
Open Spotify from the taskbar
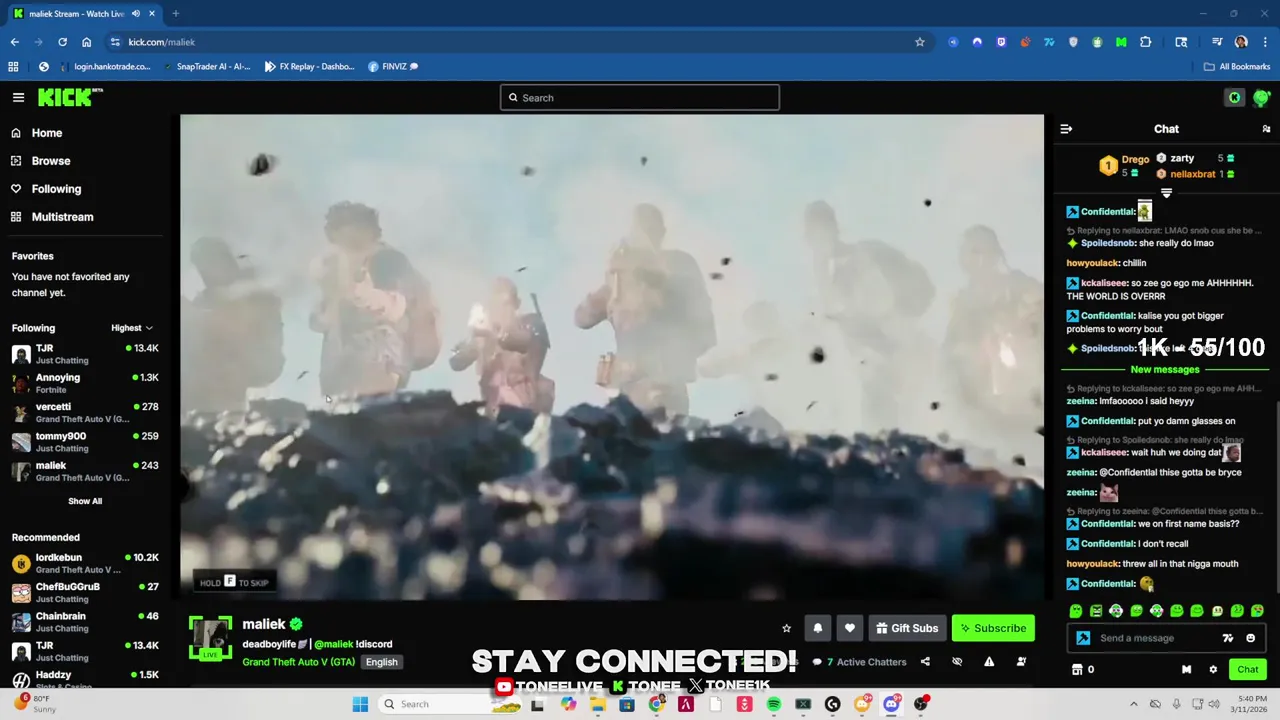pyautogui.click(x=774, y=704)
